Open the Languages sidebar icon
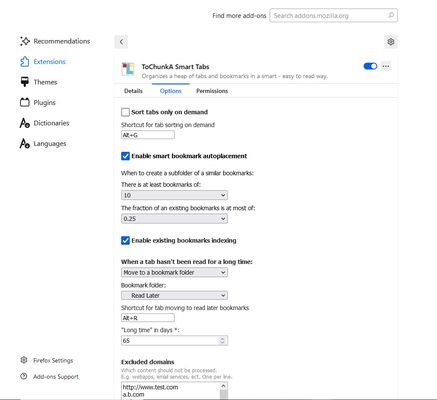The image size is (437, 400). [25, 144]
